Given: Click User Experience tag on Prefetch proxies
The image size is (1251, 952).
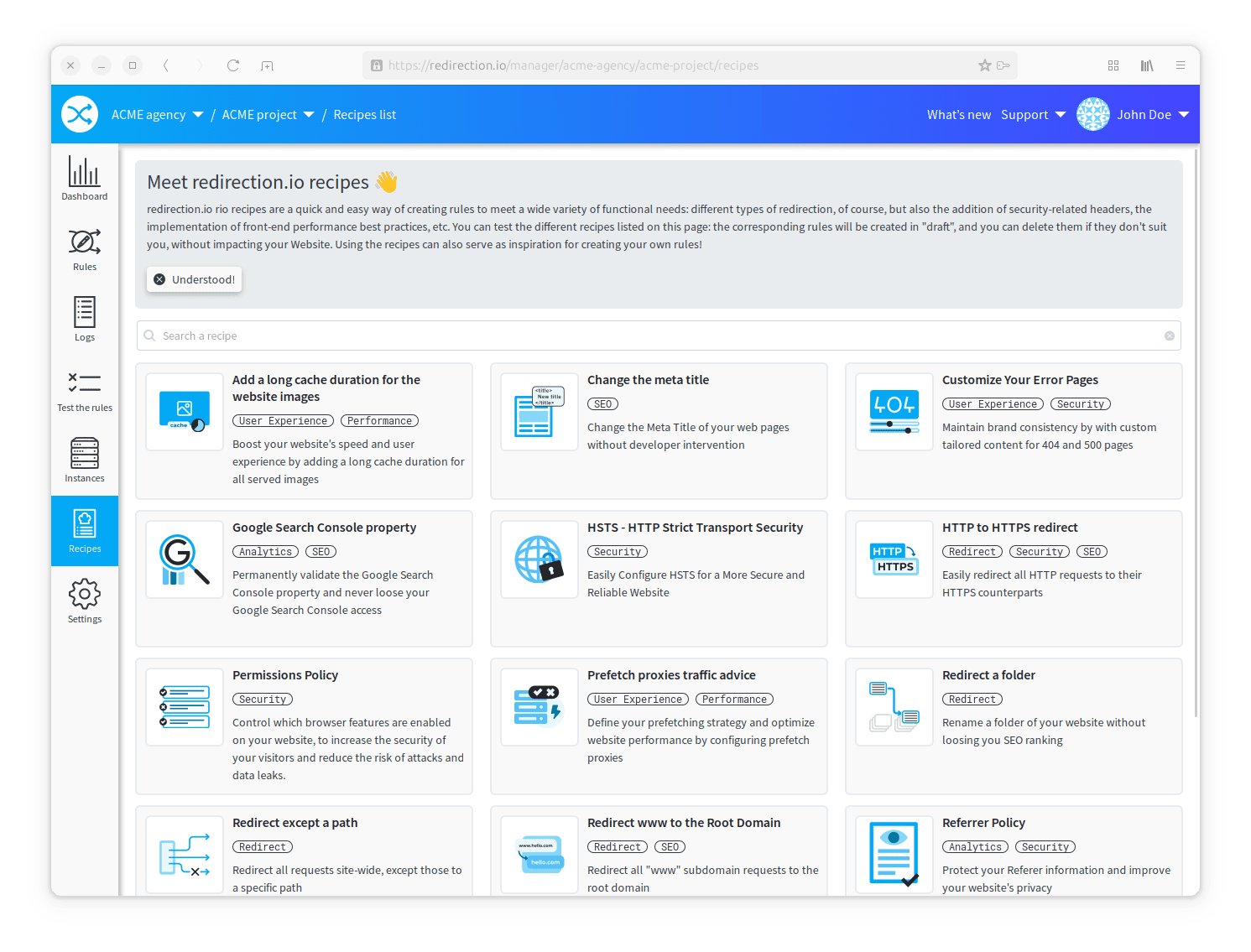Looking at the screenshot, I should (638, 700).
